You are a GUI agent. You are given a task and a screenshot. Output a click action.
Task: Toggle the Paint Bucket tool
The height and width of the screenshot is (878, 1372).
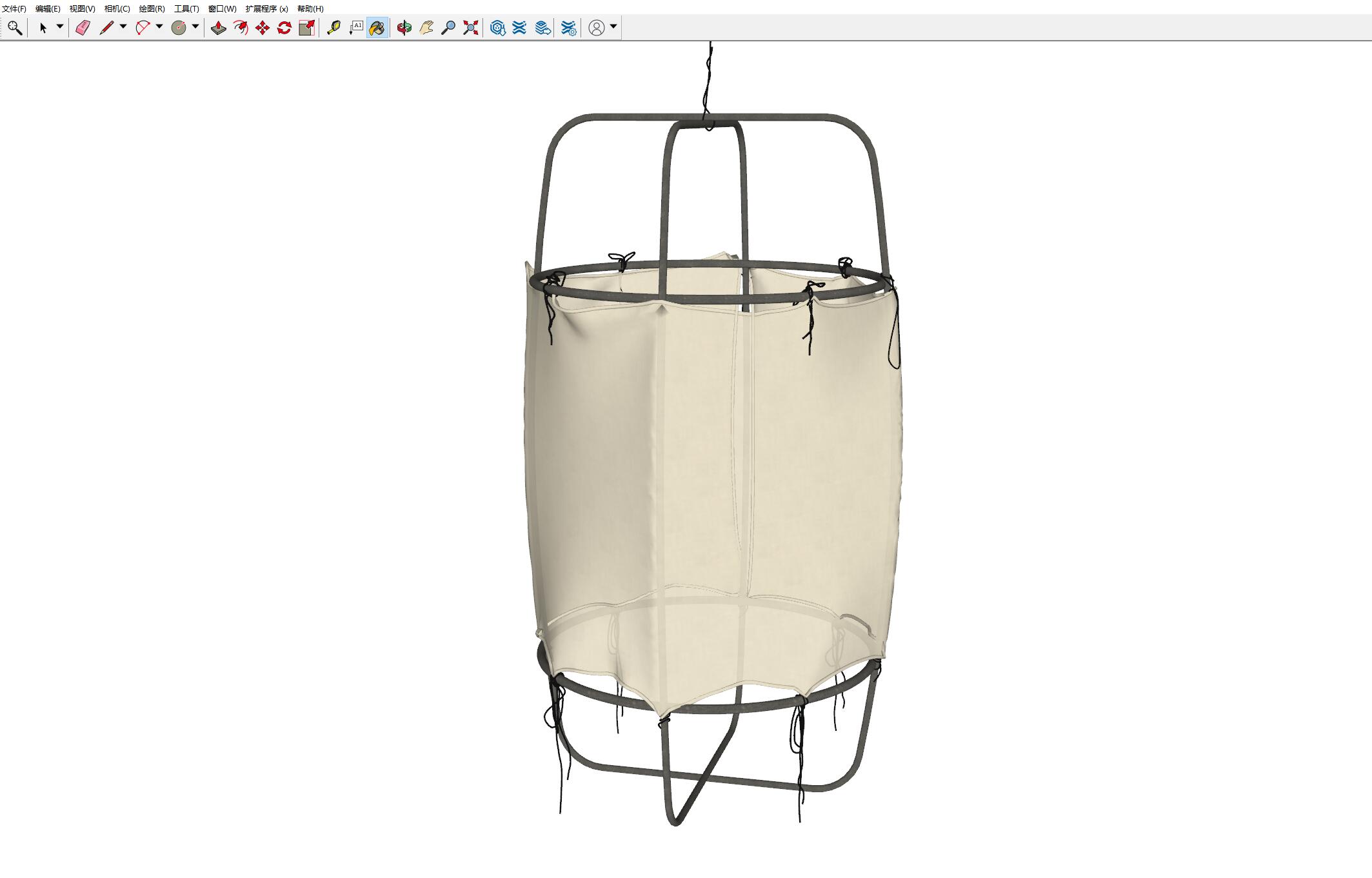(377, 28)
